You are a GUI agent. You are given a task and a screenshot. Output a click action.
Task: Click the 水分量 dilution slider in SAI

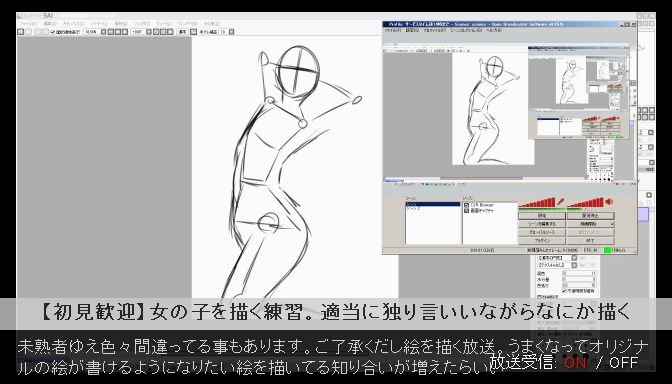(x=580, y=279)
